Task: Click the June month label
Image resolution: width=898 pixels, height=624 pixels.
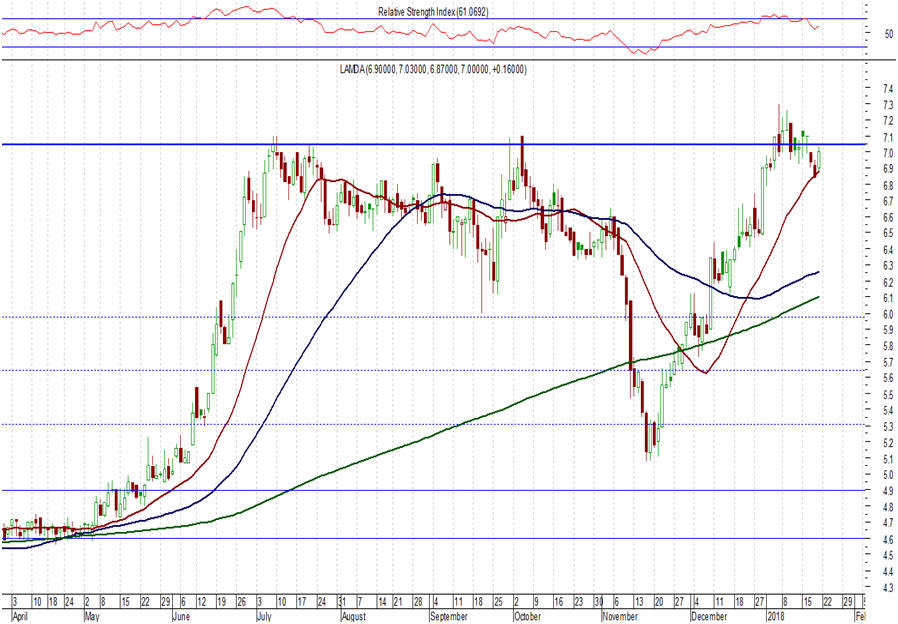Action: (x=181, y=617)
